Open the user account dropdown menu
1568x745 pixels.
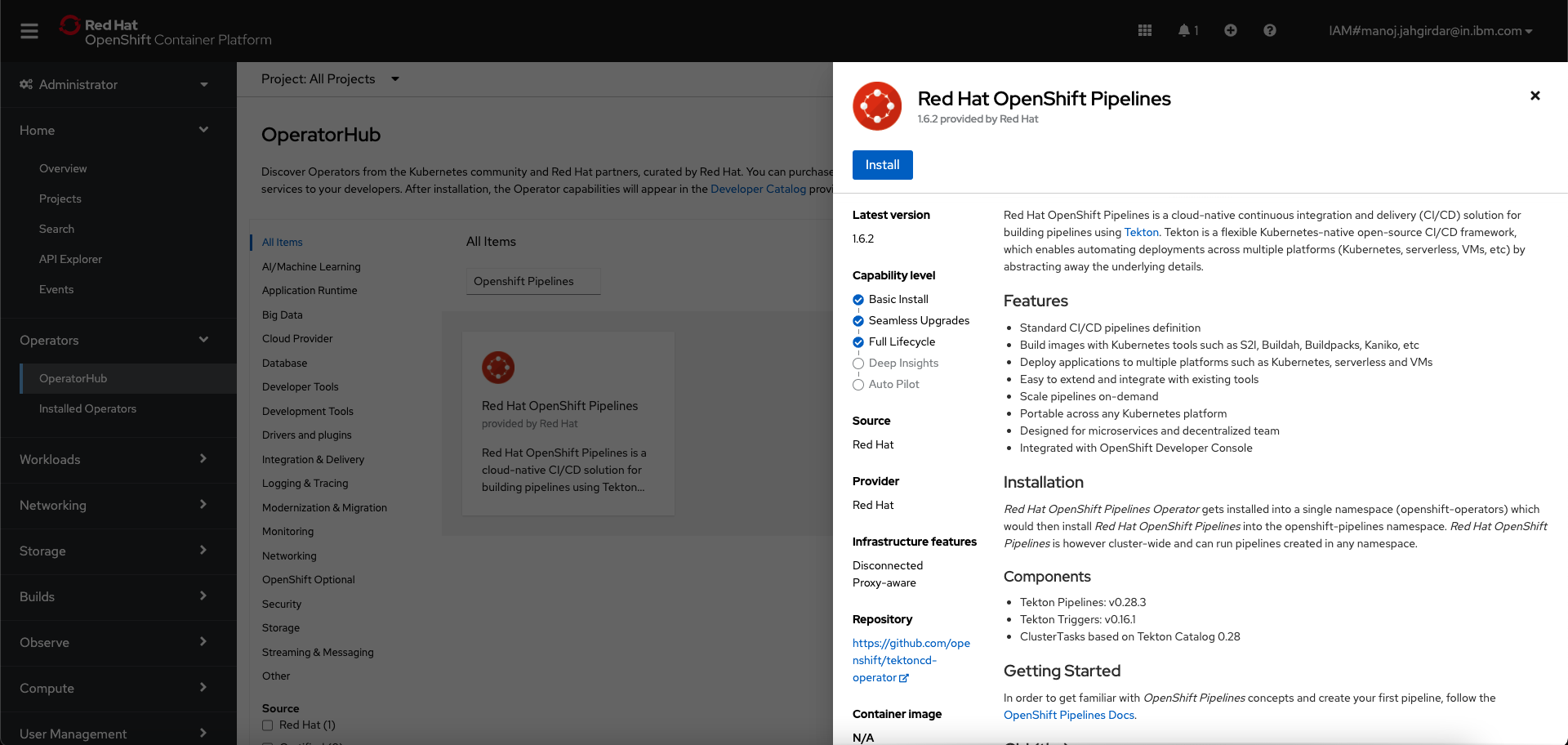[1430, 31]
